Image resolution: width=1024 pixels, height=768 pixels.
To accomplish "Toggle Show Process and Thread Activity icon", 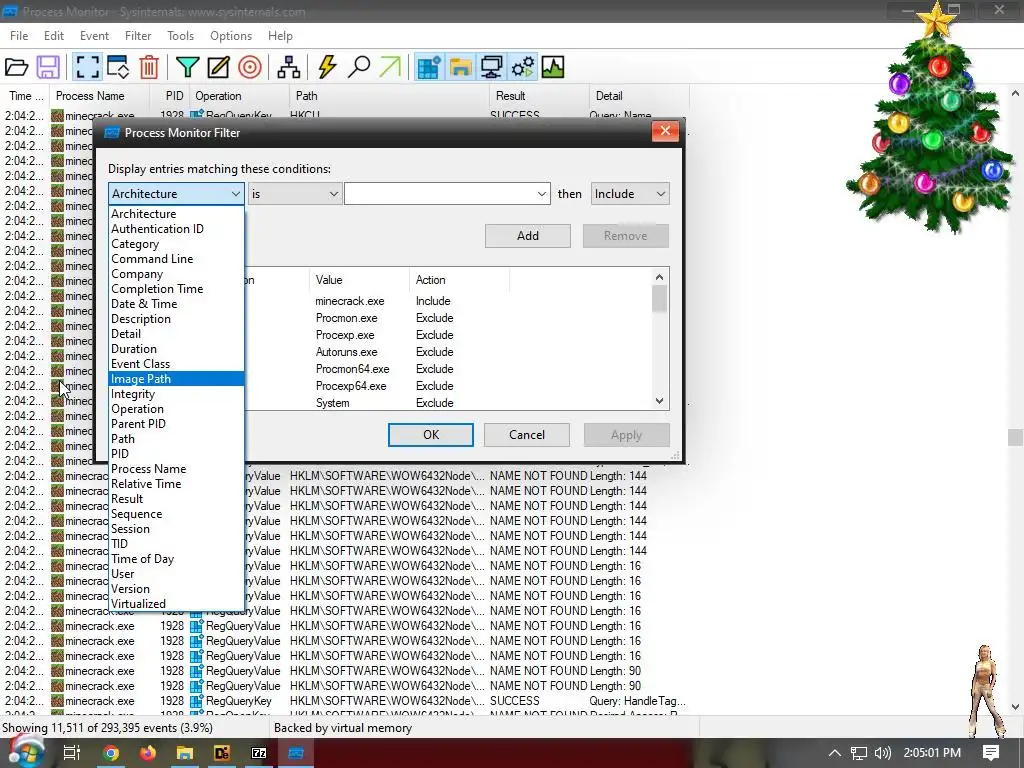I will pos(522,67).
